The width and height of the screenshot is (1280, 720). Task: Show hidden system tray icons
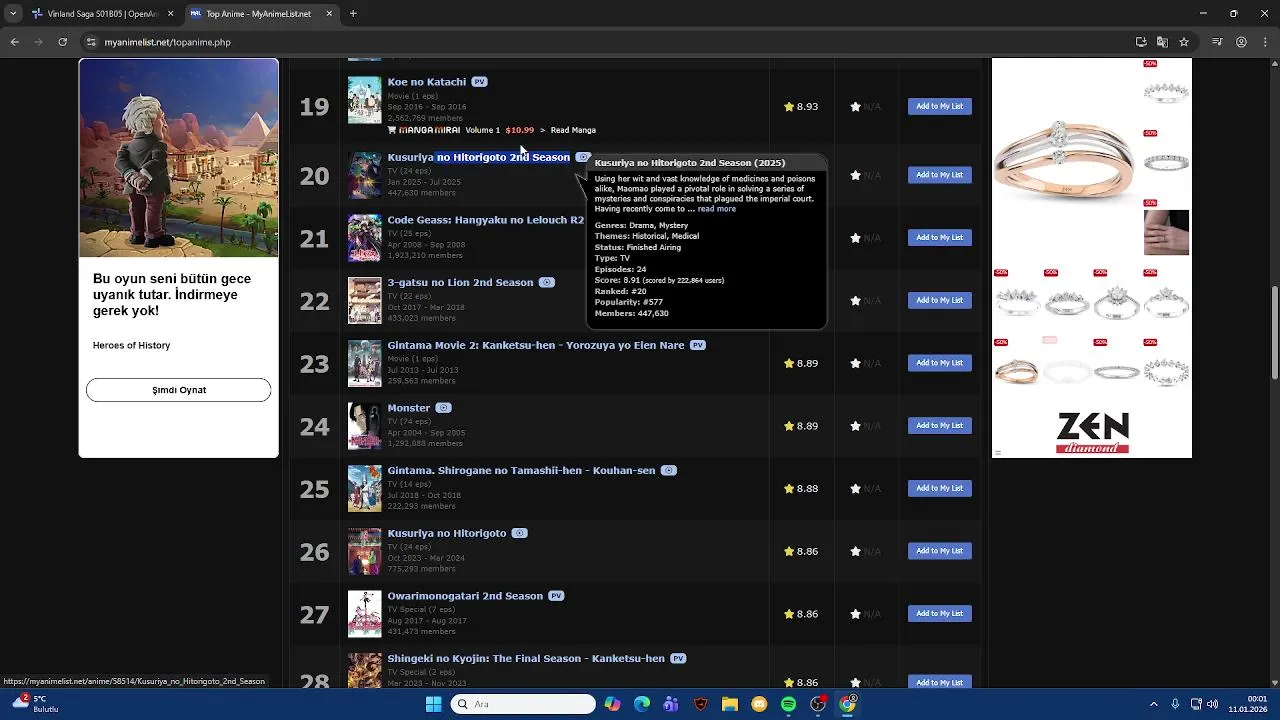[1153, 704]
